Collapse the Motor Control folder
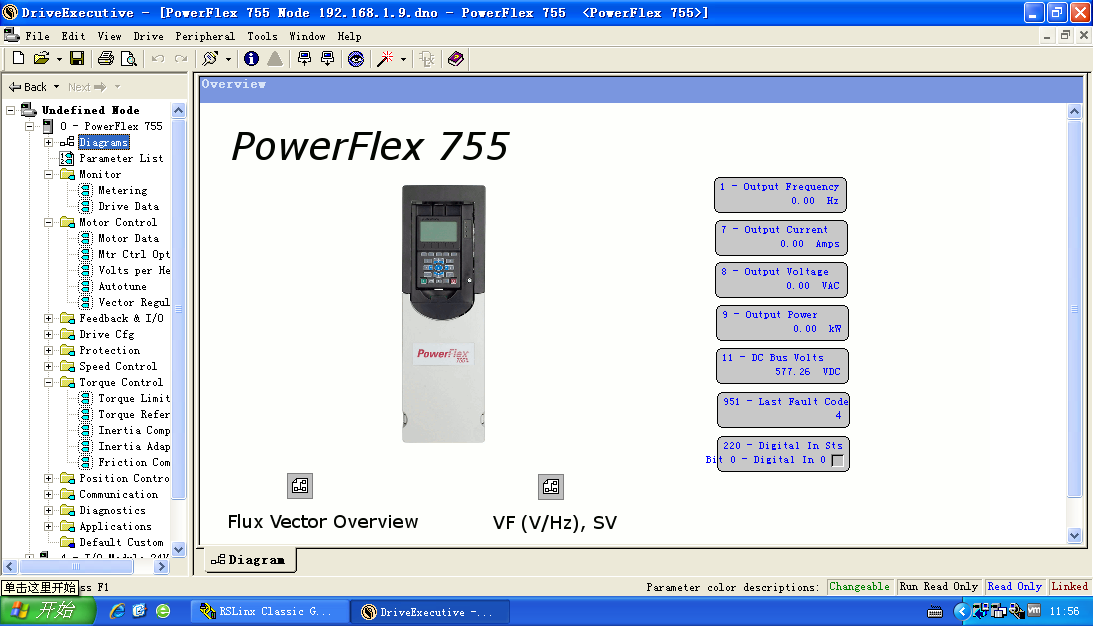 pyautogui.click(x=48, y=222)
